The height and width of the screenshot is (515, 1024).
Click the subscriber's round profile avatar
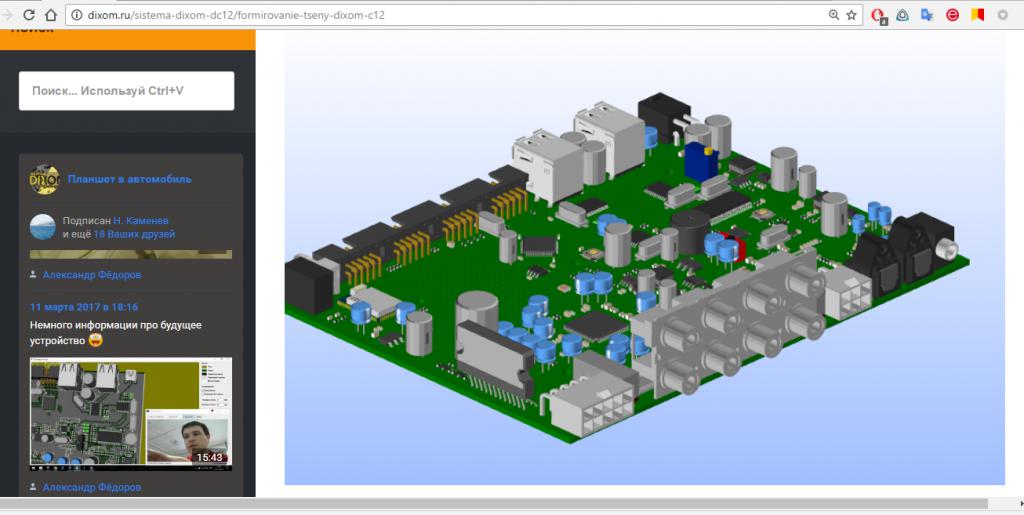click(x=43, y=227)
